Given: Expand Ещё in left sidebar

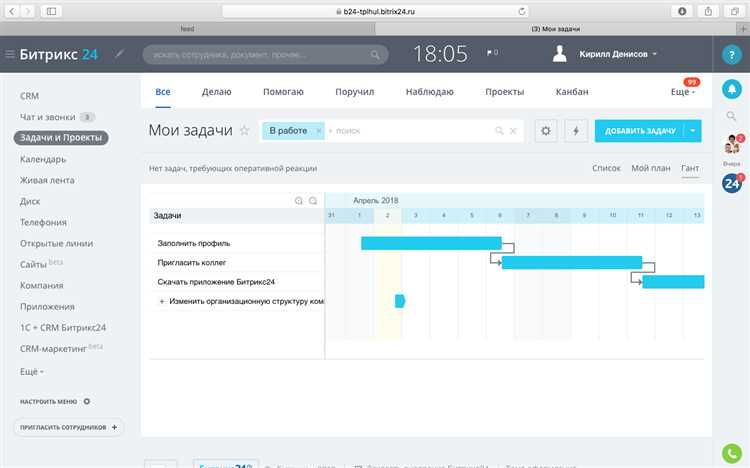Looking at the screenshot, I should pyautogui.click(x=32, y=371).
